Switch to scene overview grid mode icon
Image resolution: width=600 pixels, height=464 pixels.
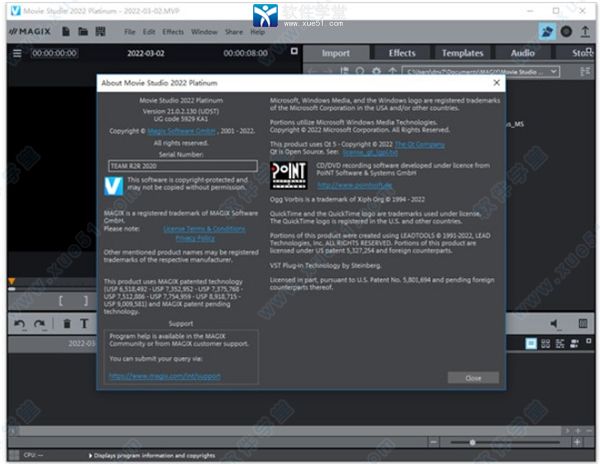tap(546, 344)
